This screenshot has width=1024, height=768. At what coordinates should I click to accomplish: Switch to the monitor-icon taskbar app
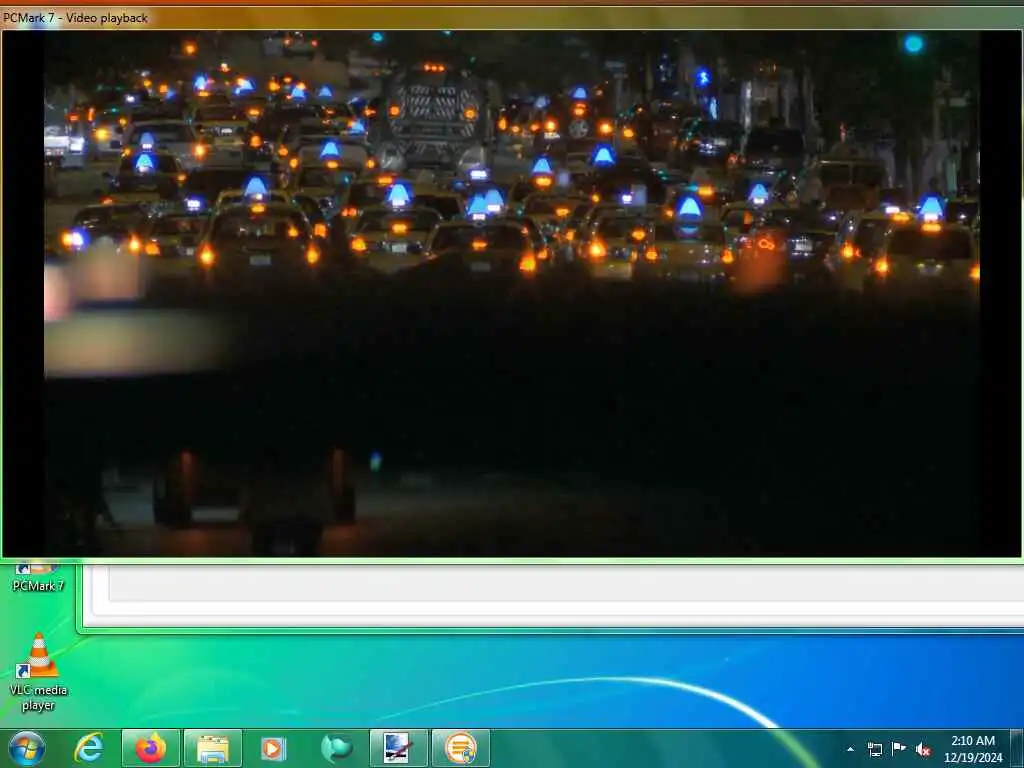click(x=398, y=748)
